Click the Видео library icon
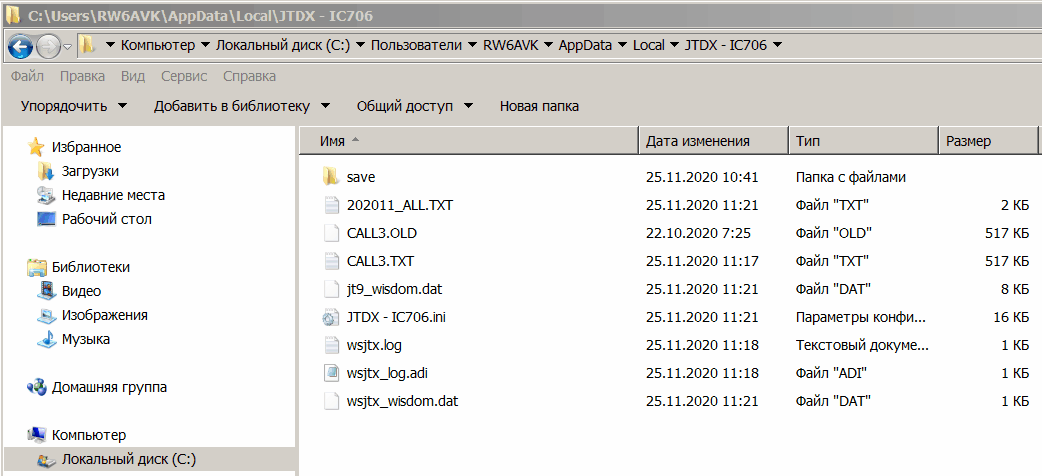The height and width of the screenshot is (476, 1042). coord(46,291)
